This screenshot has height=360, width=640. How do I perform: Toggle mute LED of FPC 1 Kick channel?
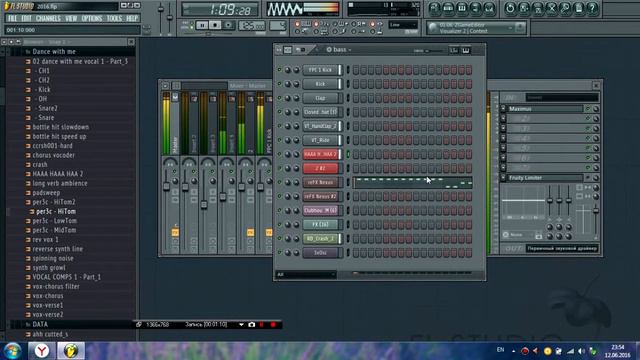coord(280,70)
